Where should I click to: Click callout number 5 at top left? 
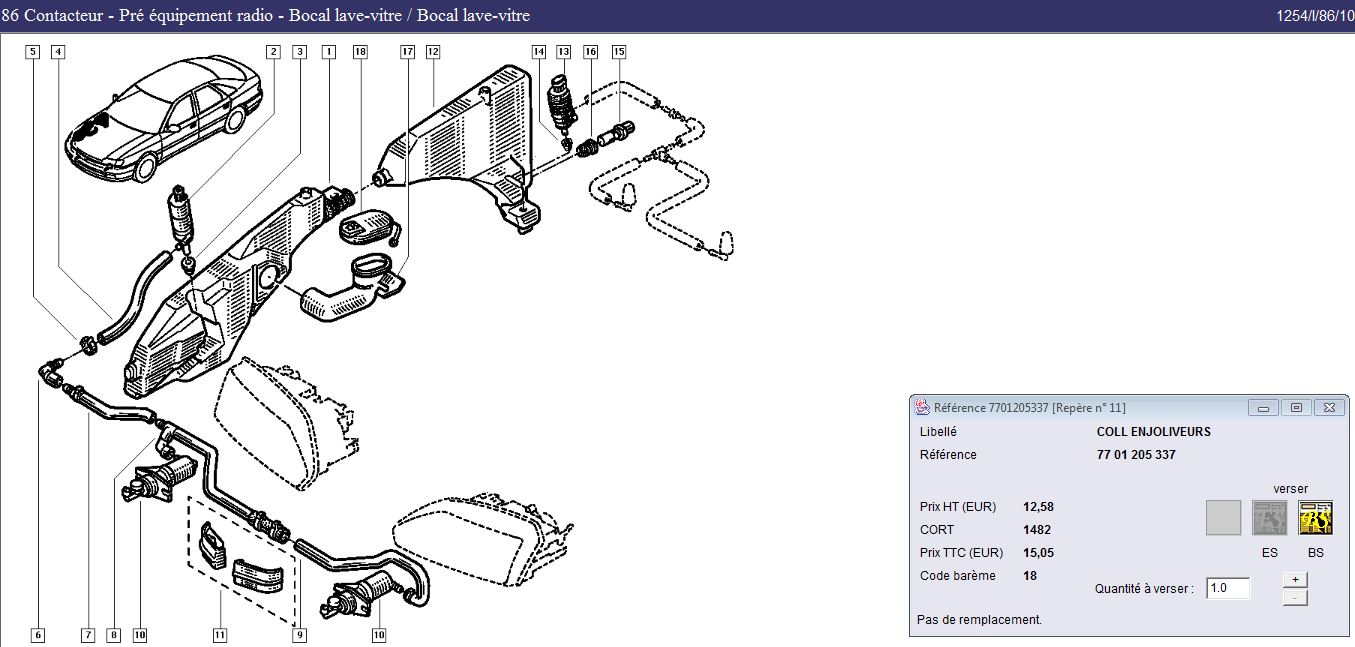pos(33,51)
